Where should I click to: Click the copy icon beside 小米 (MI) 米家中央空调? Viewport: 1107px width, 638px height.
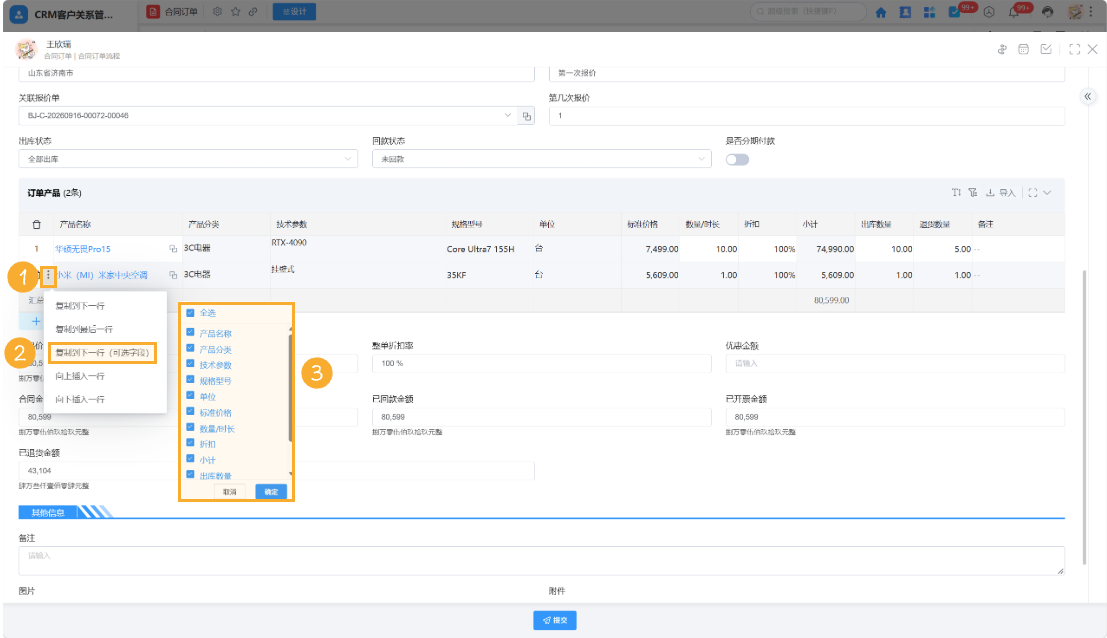coord(173,275)
